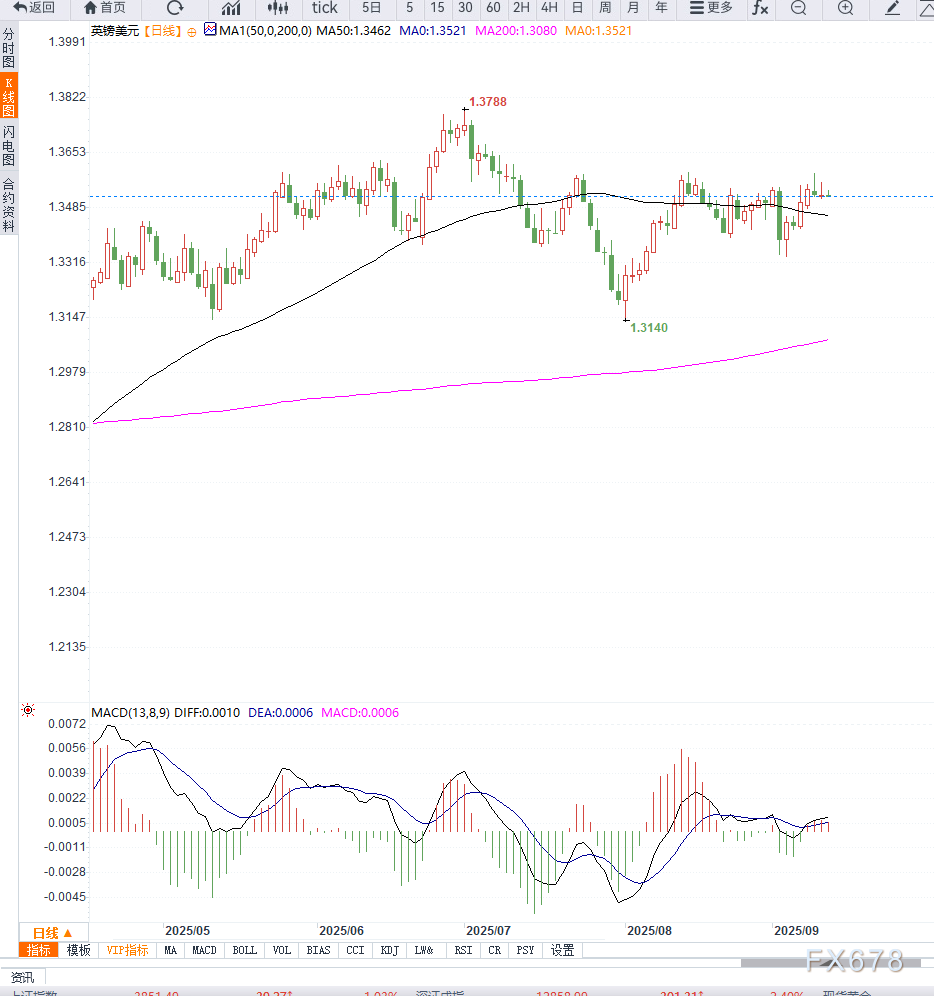
Task: Zoom out with the minus magnifier
Action: pos(798,8)
